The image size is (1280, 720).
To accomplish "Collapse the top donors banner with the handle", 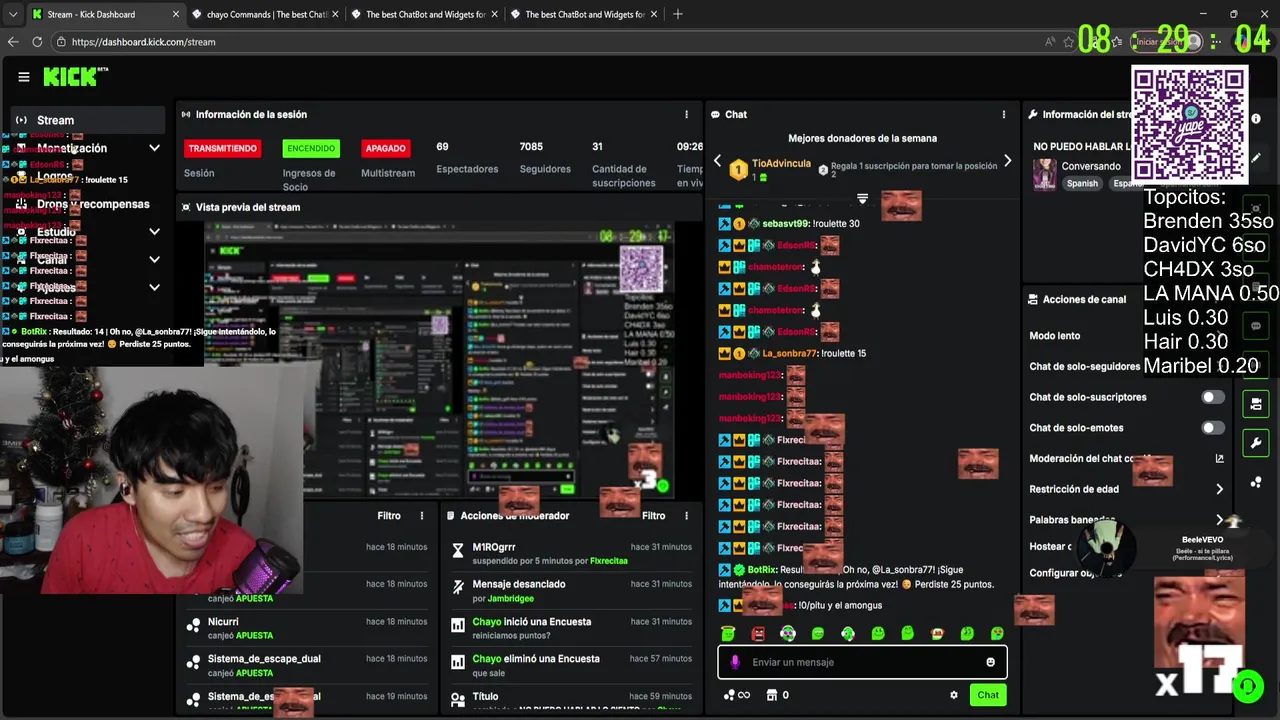I will click(x=862, y=198).
